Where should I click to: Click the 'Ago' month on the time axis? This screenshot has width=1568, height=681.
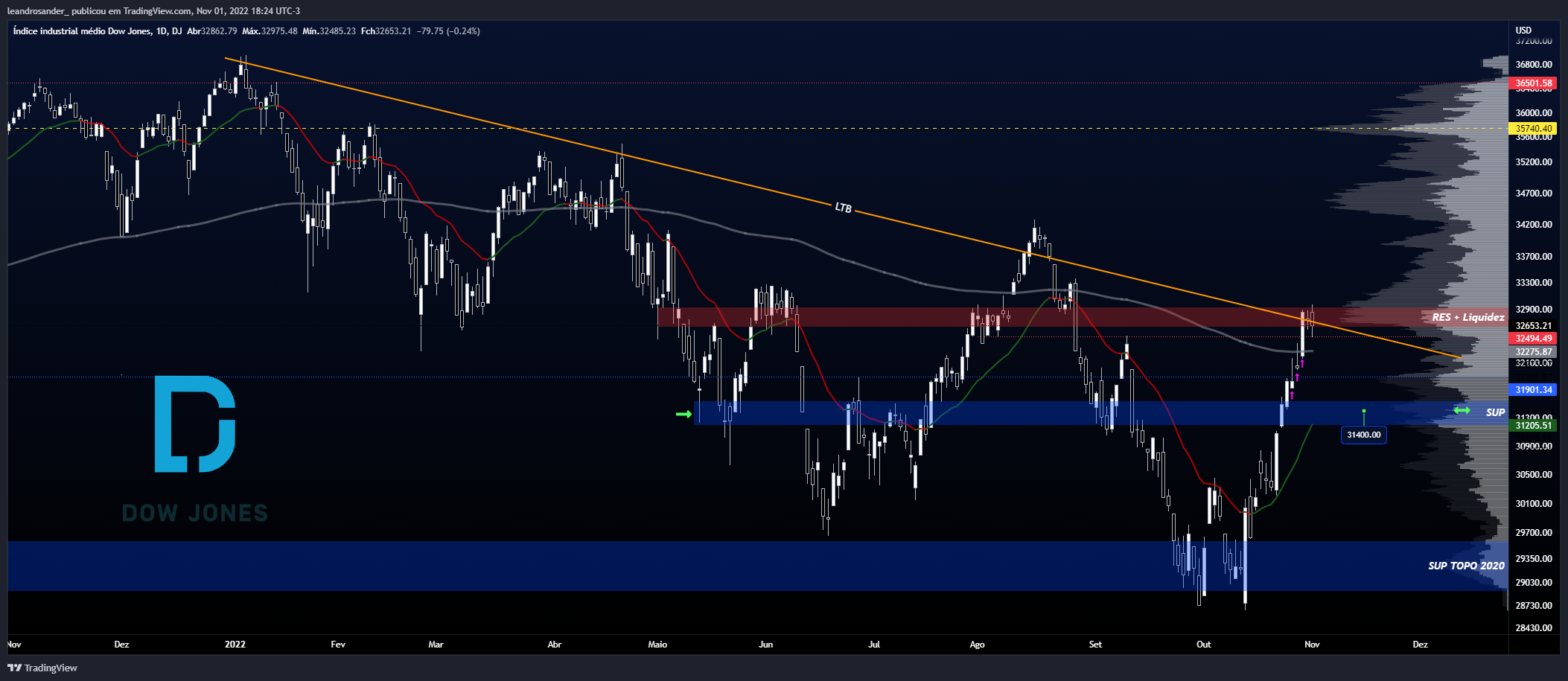click(977, 645)
